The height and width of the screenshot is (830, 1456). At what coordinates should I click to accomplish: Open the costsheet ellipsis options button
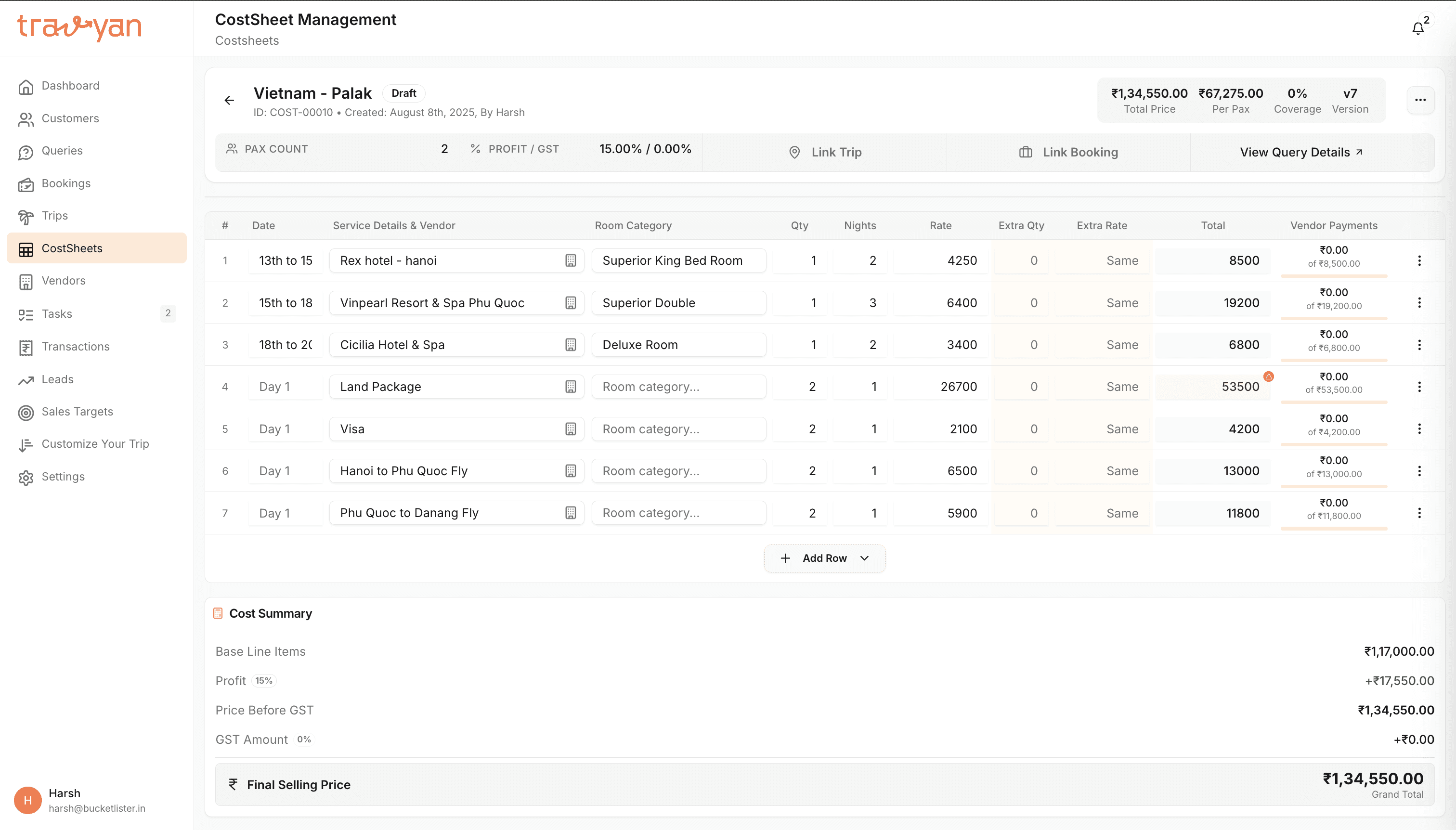[1420, 100]
